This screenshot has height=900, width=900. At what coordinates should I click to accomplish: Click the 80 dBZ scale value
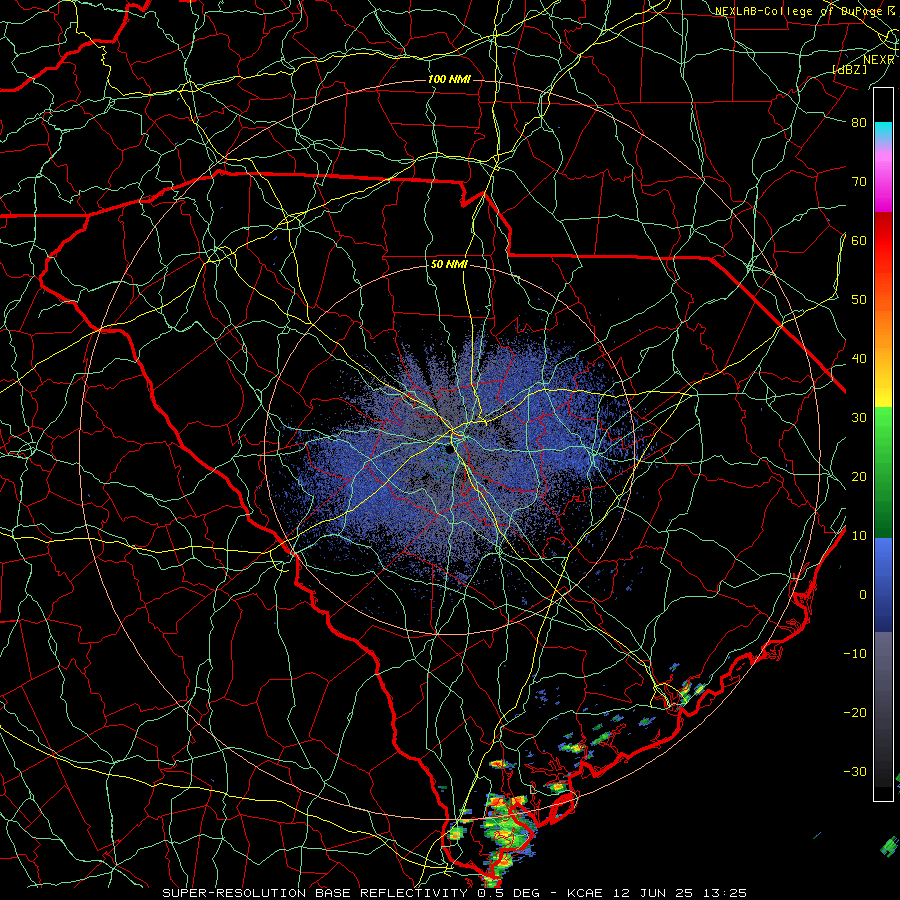click(x=859, y=122)
